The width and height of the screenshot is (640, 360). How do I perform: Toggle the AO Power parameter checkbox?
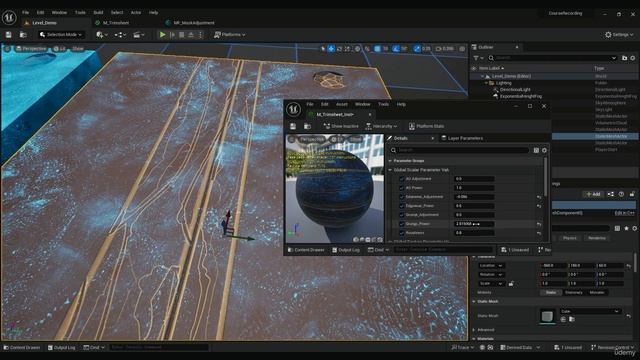[x=401, y=188]
